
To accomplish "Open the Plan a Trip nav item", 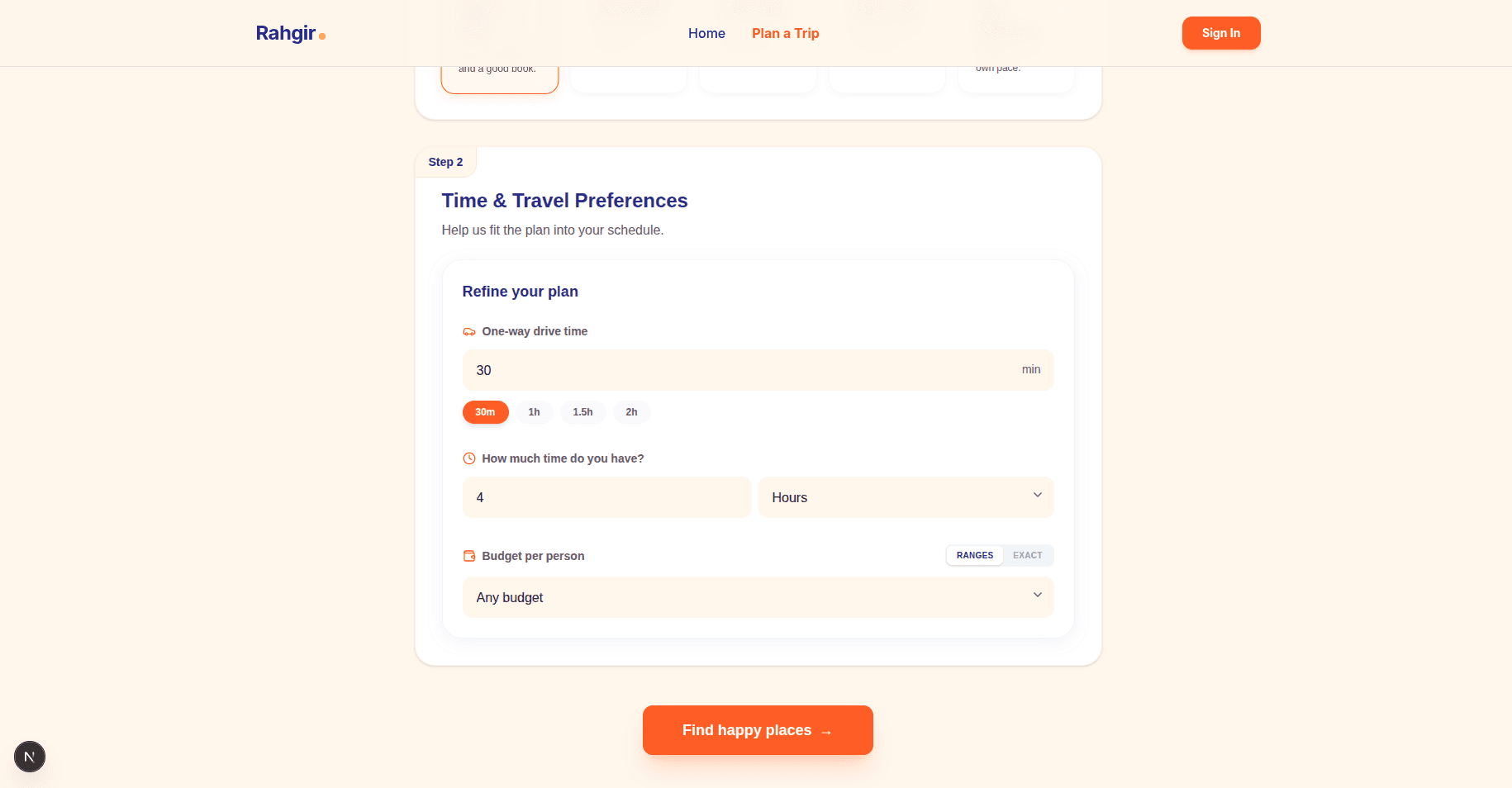I will (x=785, y=33).
